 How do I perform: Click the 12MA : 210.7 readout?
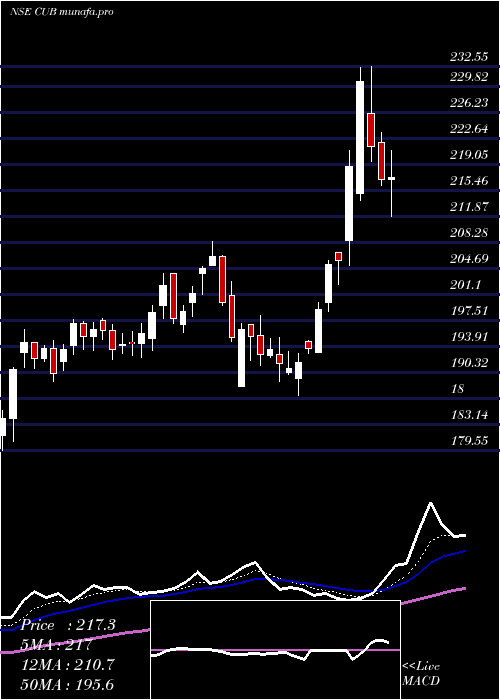pos(68,664)
